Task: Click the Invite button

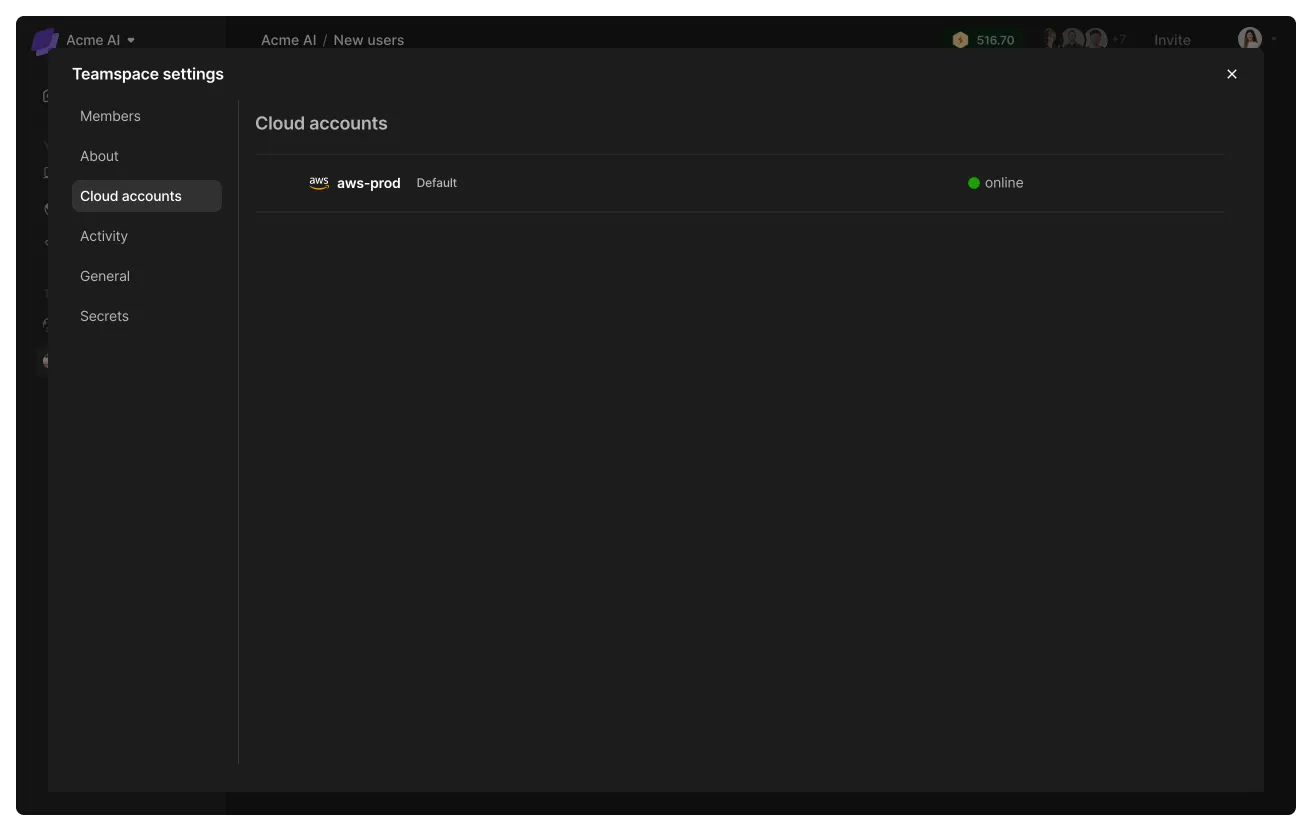Action: [1172, 40]
